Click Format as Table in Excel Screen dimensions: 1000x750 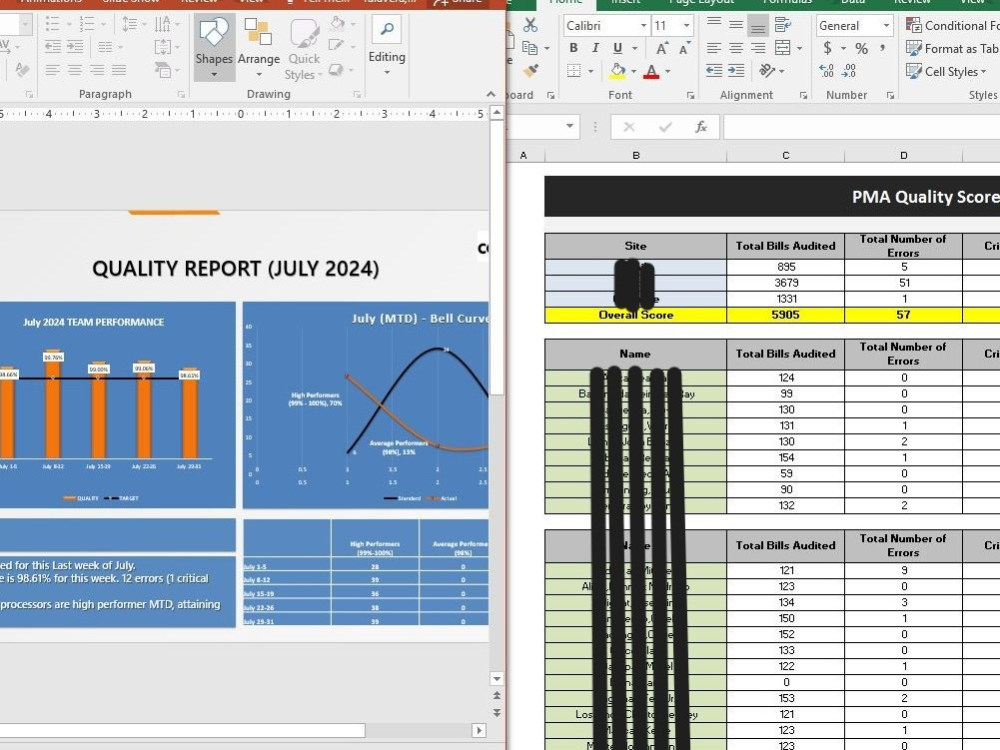952,48
